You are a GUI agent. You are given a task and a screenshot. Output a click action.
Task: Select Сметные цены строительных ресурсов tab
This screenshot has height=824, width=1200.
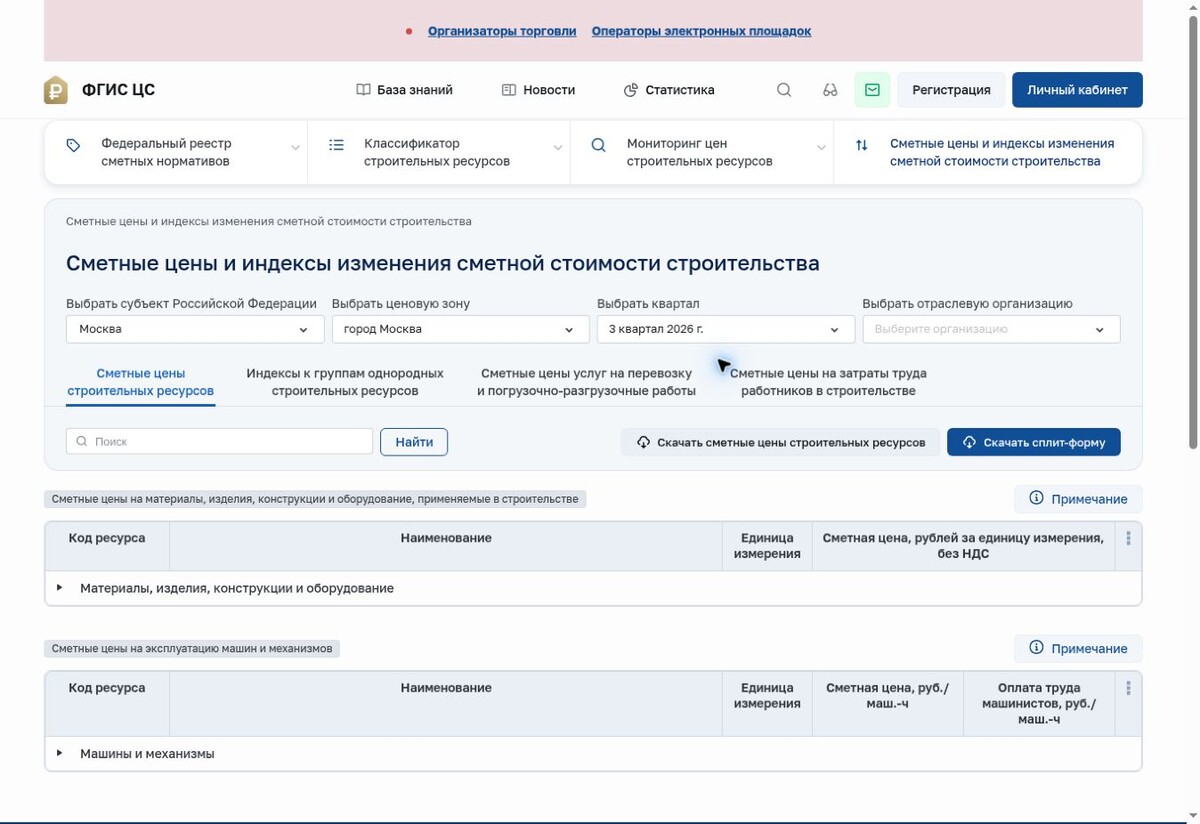(x=141, y=382)
